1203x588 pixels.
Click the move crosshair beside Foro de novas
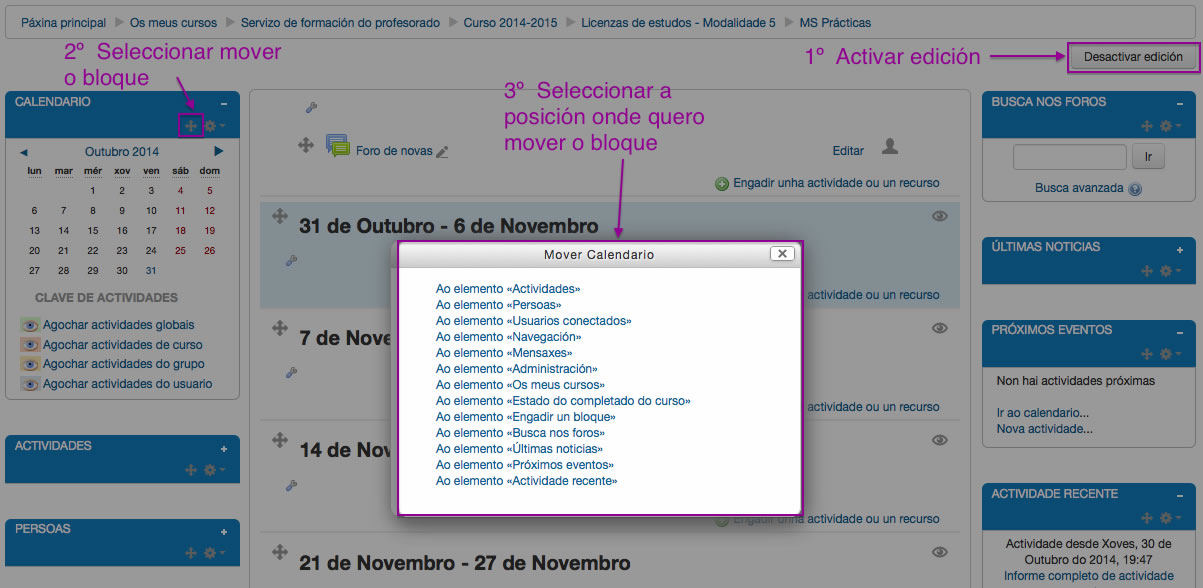pos(307,143)
